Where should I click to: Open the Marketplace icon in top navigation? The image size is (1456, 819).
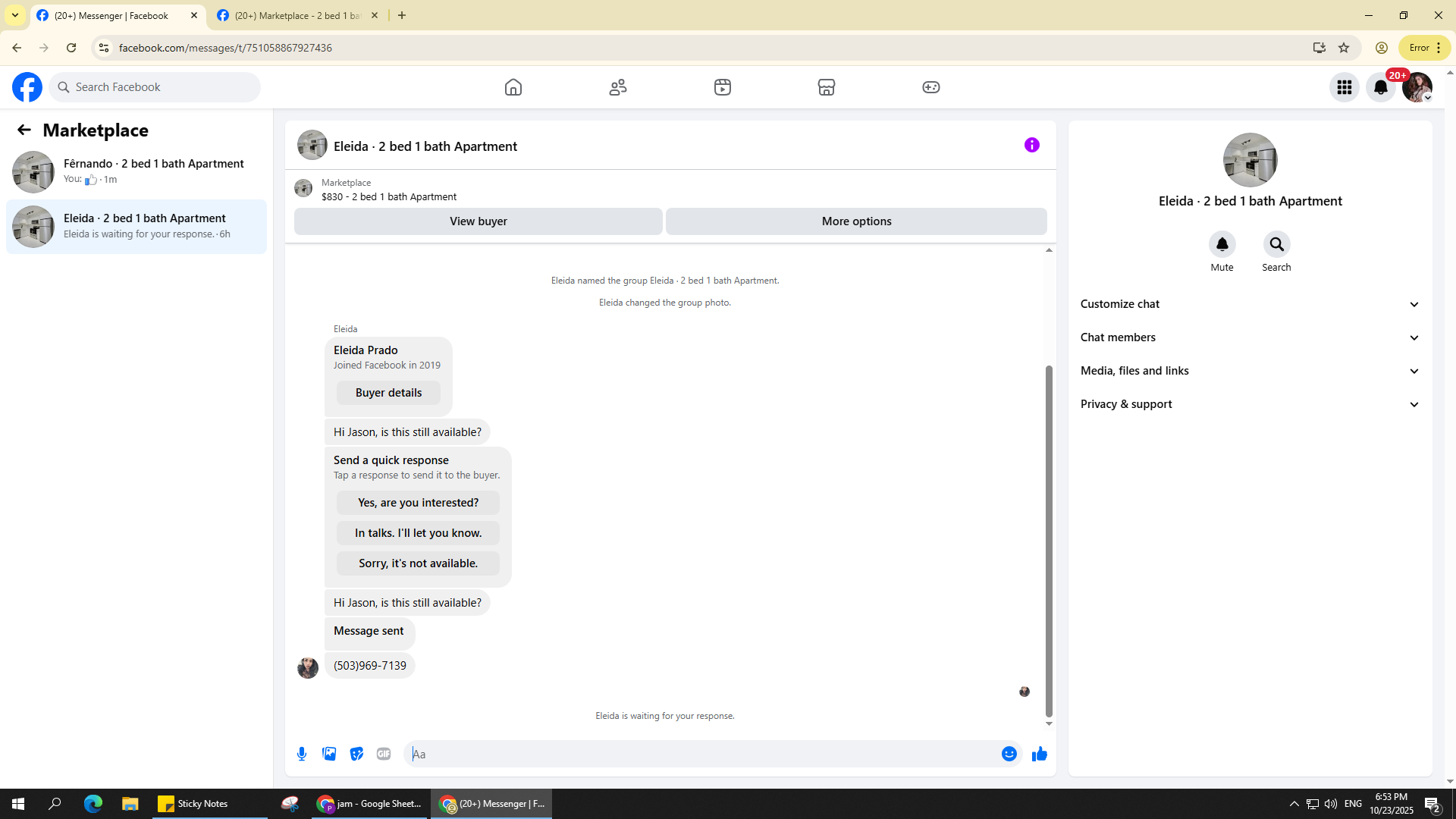827,87
